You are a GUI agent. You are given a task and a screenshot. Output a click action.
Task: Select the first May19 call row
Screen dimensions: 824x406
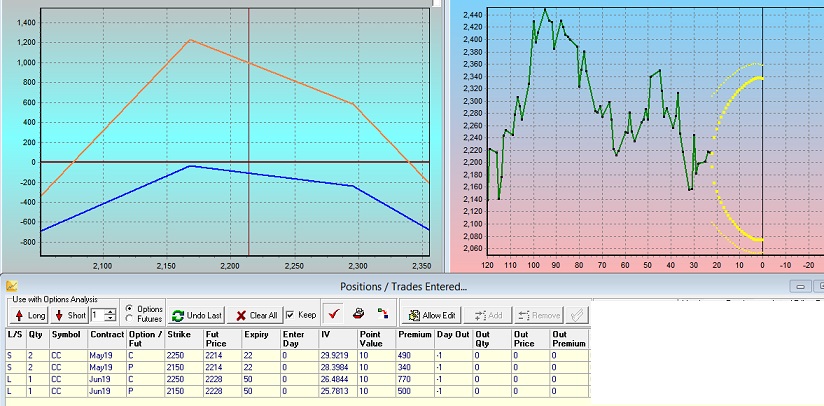(x=200, y=354)
